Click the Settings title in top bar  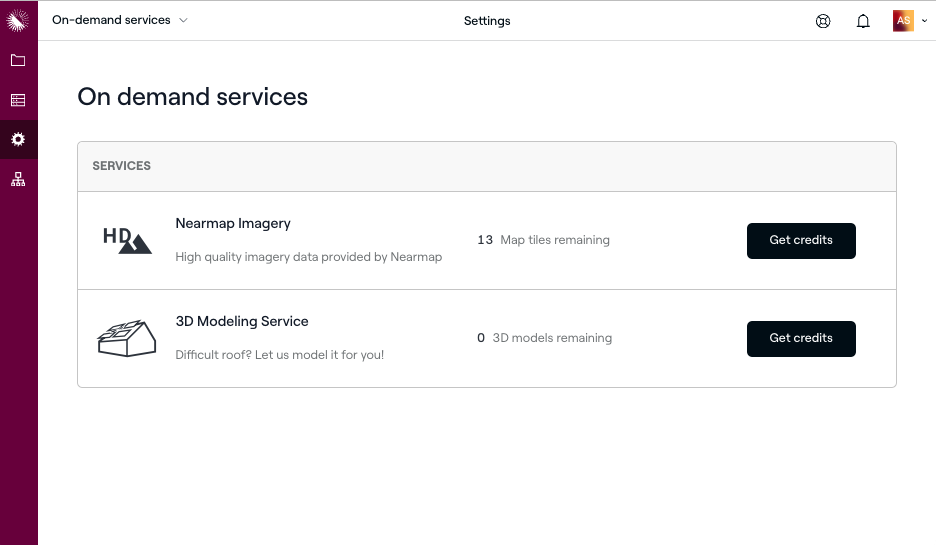(487, 21)
